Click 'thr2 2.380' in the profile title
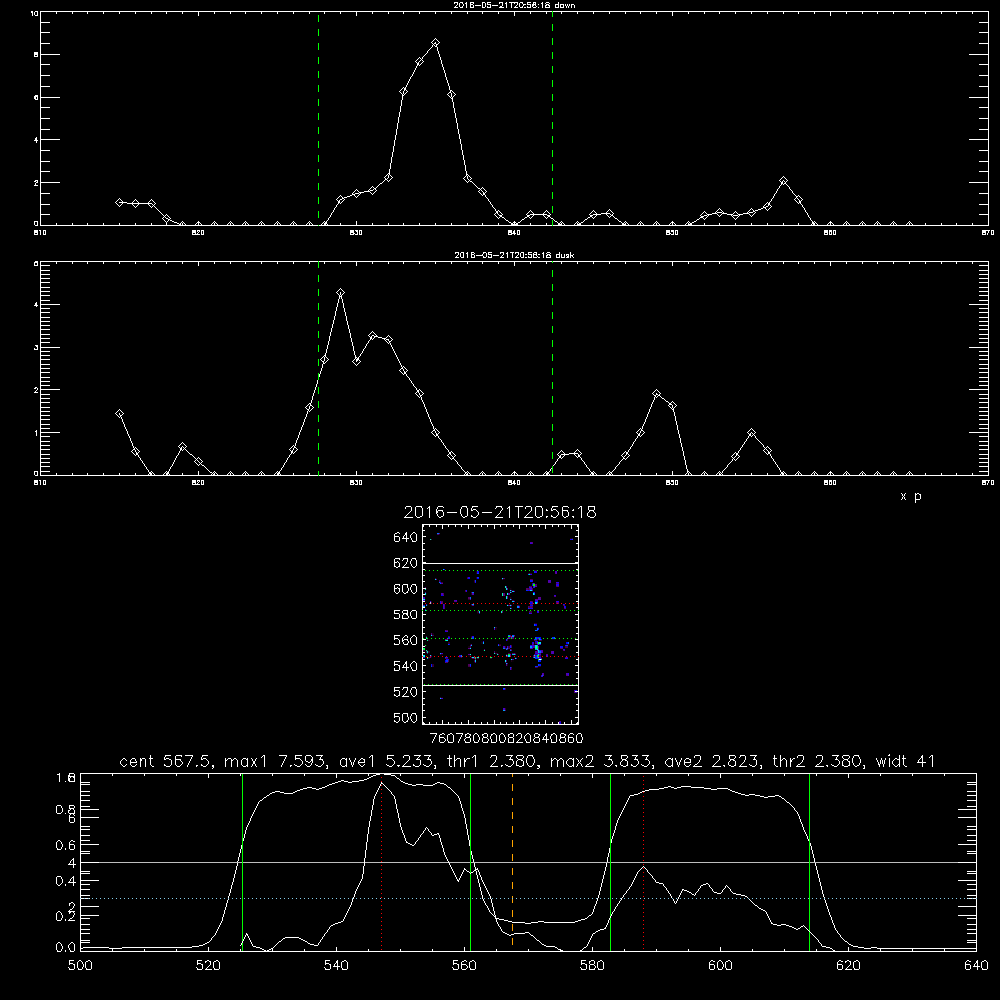The width and height of the screenshot is (1000, 1000). click(818, 761)
